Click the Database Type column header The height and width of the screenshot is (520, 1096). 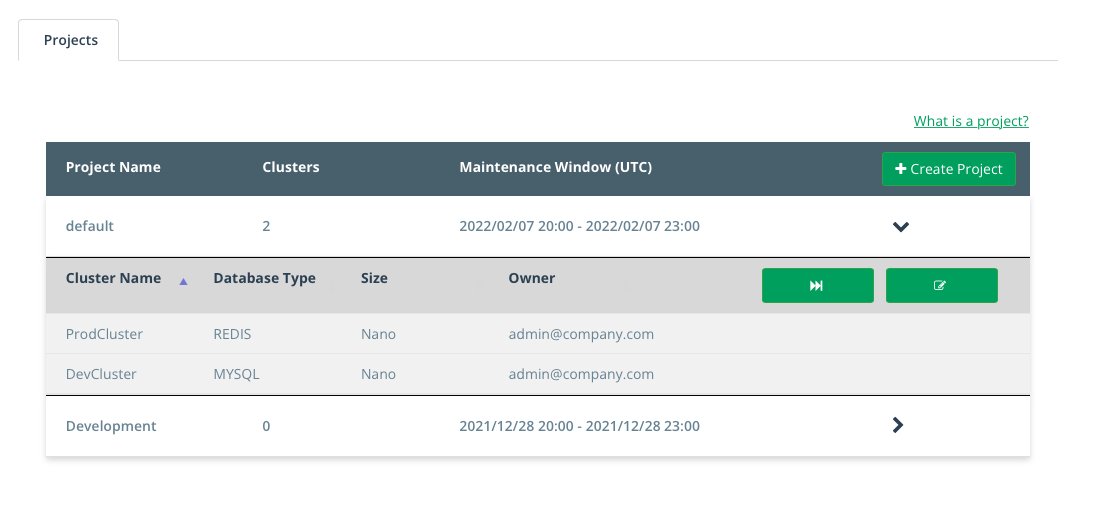264,278
